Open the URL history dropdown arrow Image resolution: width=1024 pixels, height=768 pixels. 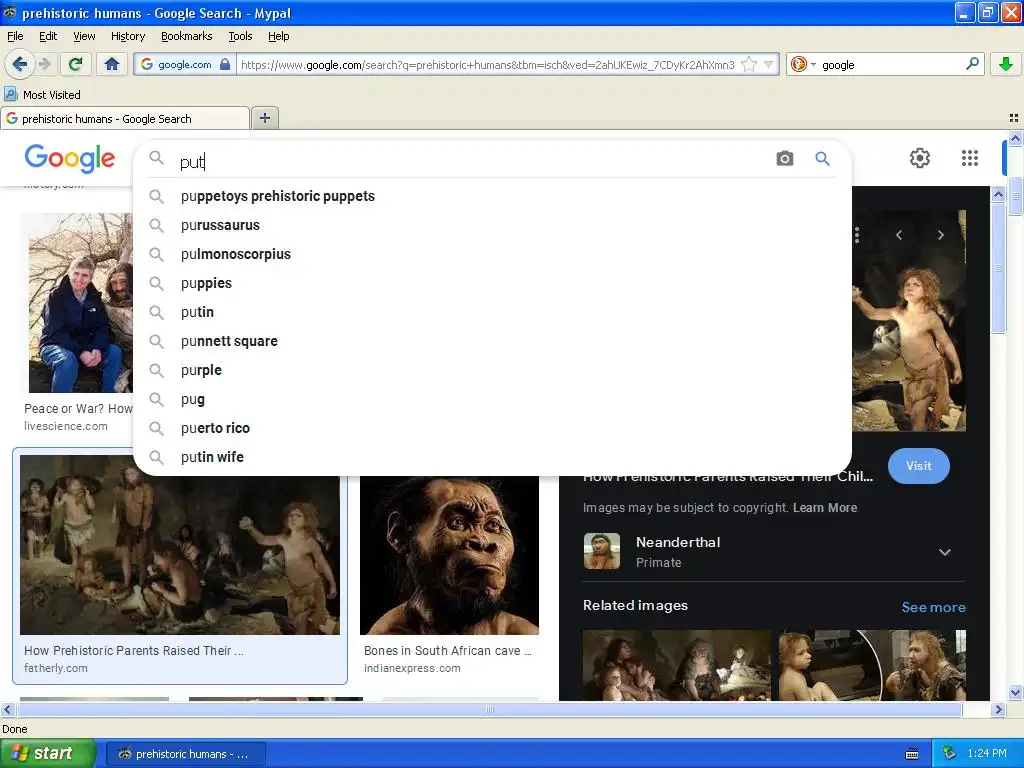[x=769, y=65]
